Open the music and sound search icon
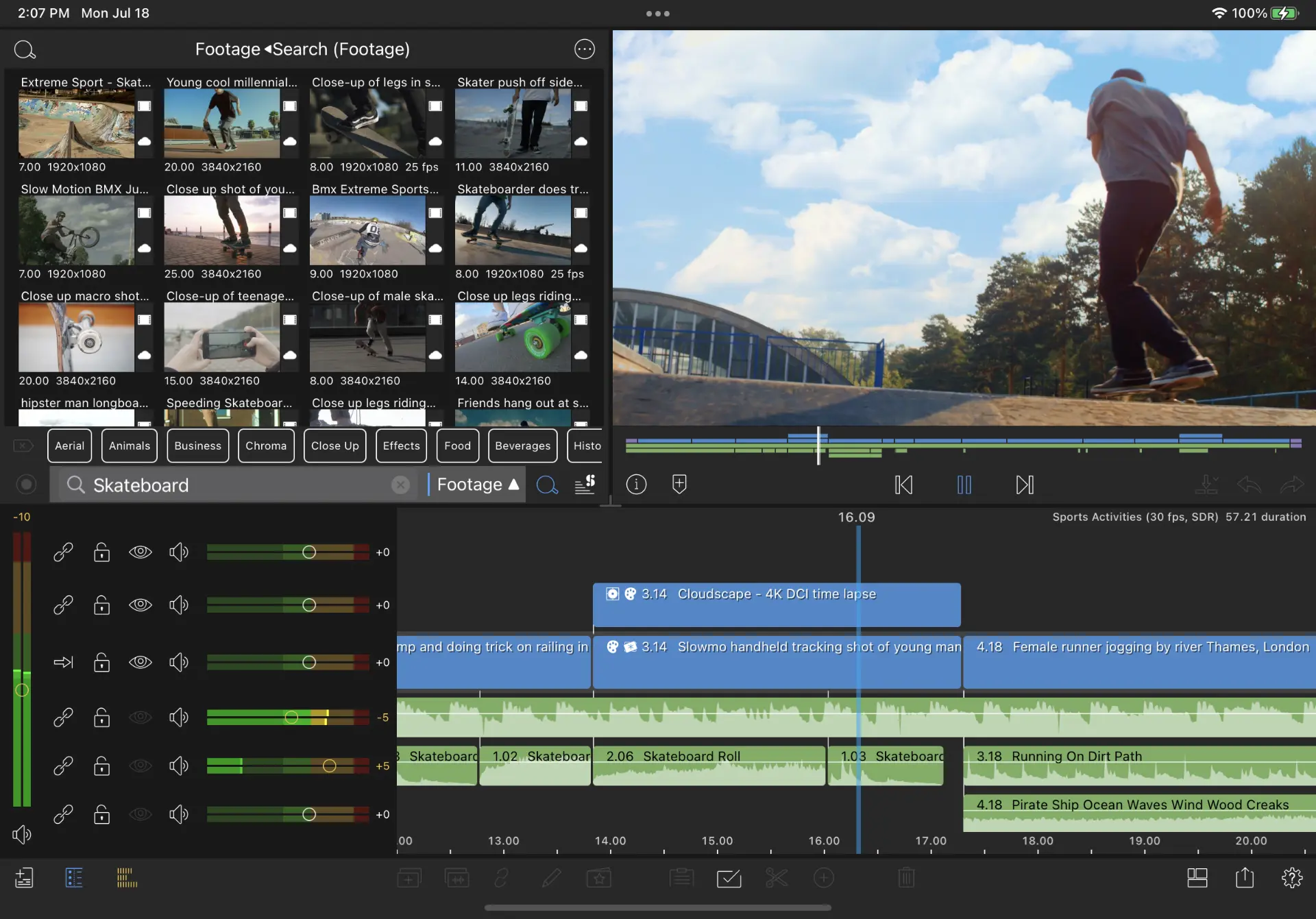The width and height of the screenshot is (1316, 919). click(585, 485)
